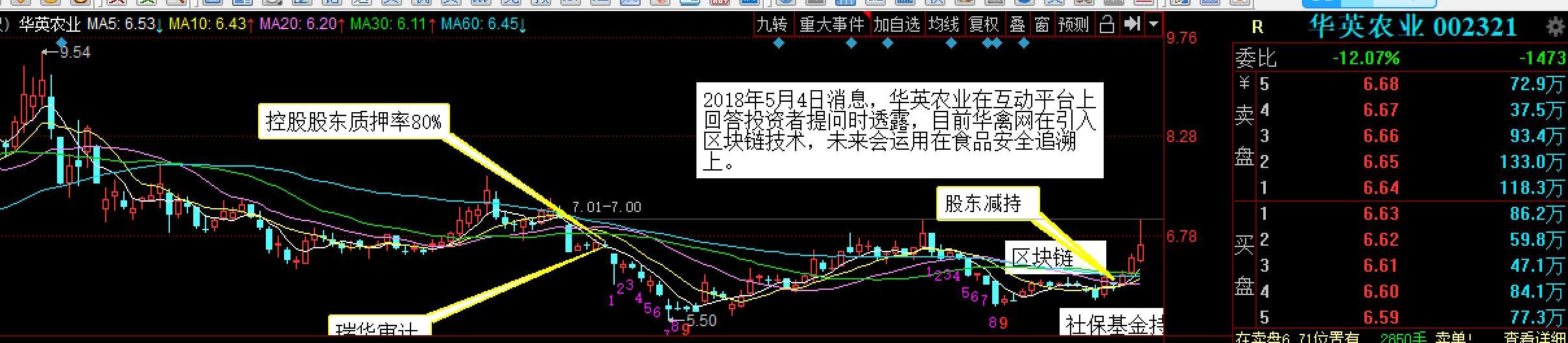1568x343 pixels.
Task: Click buy-2 price 6.62
Action: (x=1381, y=240)
